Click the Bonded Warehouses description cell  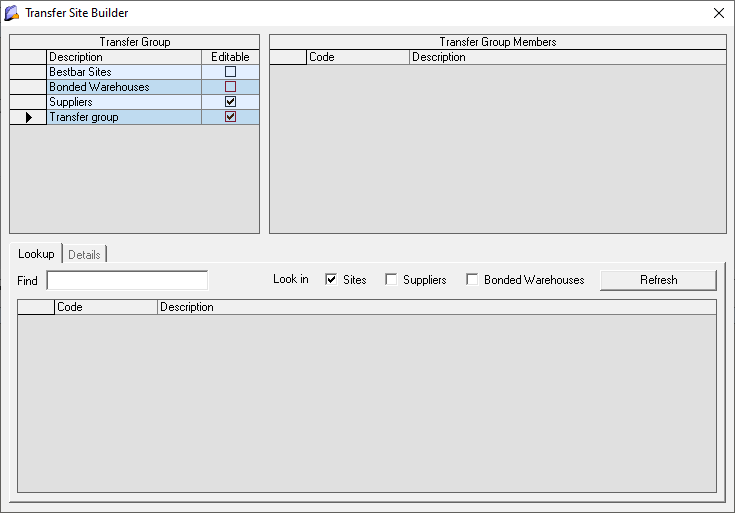[x=123, y=87]
